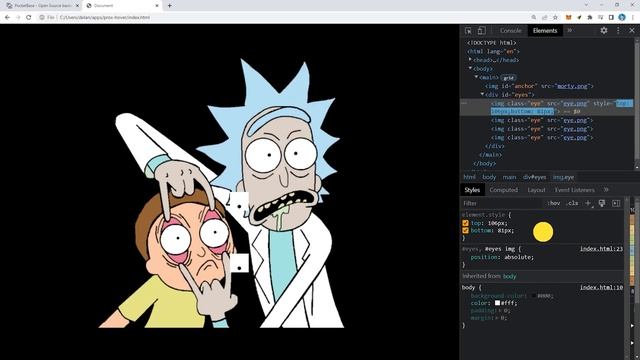Select the closing main tag row
640x360 pixels.
tap(490, 155)
